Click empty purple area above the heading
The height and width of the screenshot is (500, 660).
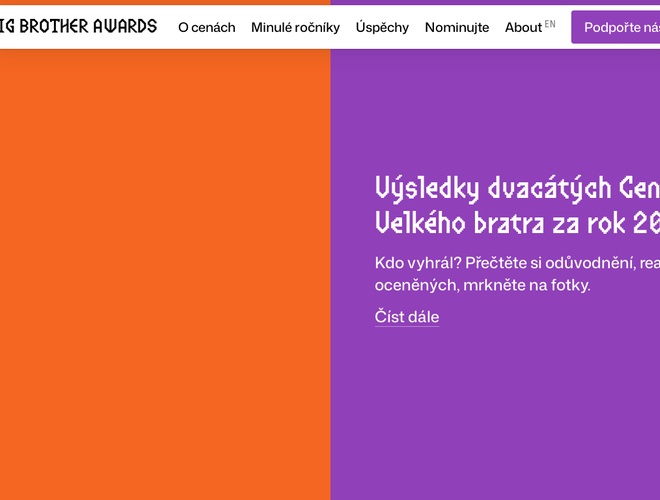click(495, 110)
